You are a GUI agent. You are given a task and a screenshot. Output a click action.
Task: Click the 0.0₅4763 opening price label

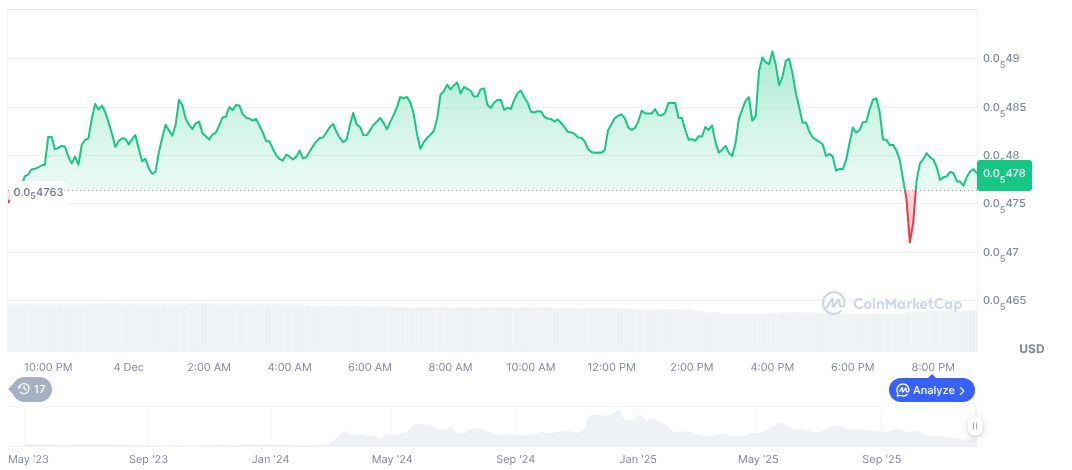click(x=38, y=191)
